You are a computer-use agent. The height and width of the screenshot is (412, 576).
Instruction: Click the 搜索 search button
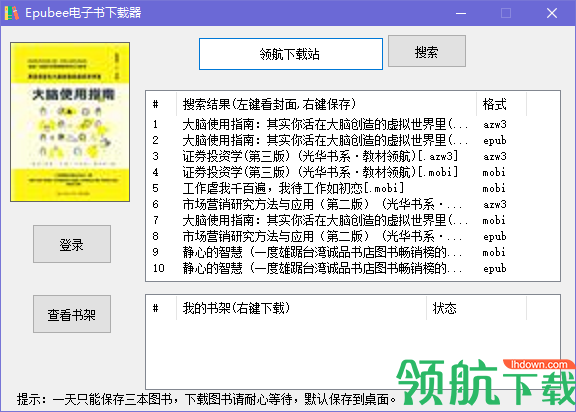point(426,51)
